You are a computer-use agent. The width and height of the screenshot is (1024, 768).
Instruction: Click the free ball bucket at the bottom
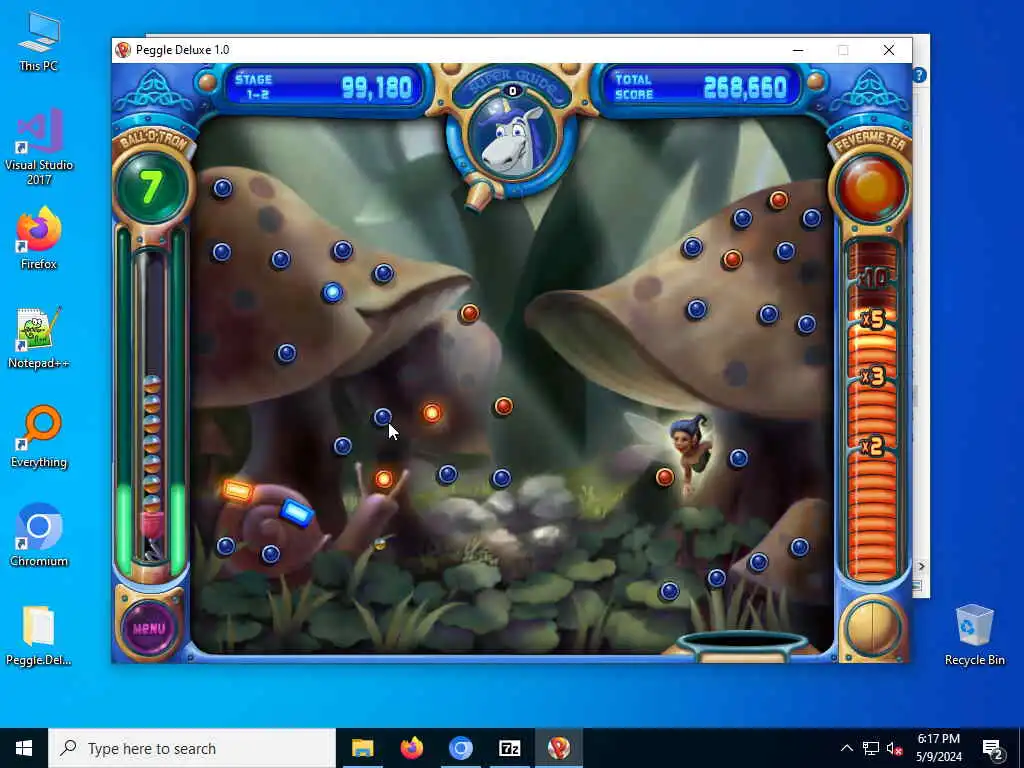coord(741,645)
